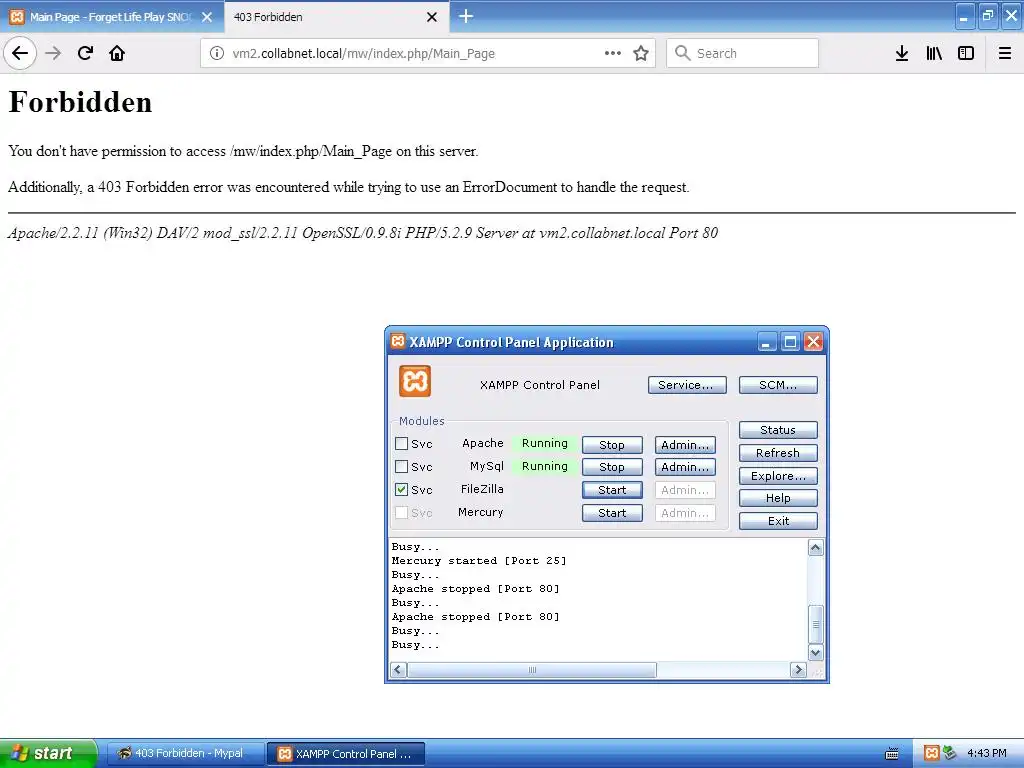
Task: Reload the current page
Action: tap(85, 53)
